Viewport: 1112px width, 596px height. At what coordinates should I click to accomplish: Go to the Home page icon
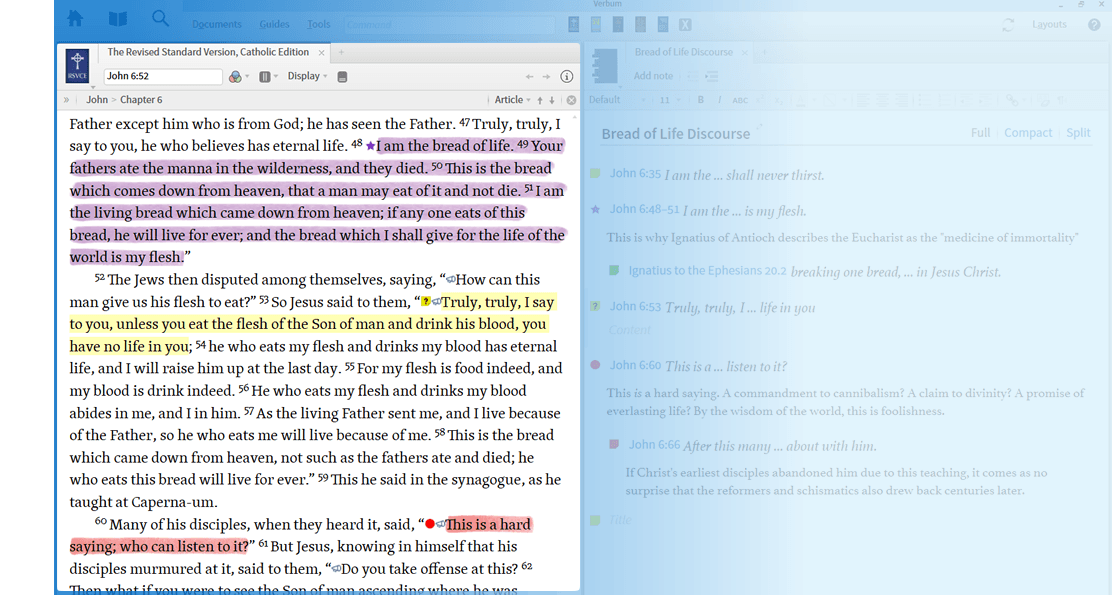click(75, 18)
